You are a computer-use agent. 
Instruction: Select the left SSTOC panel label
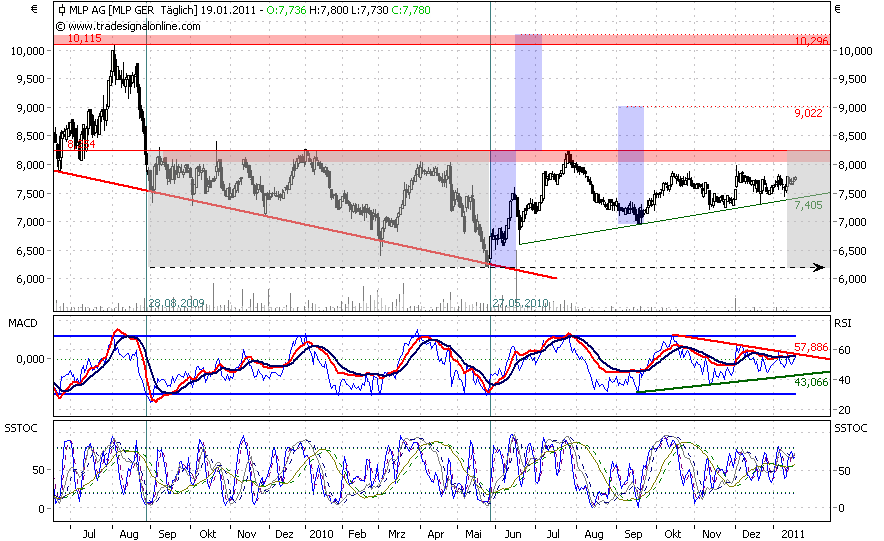point(22,427)
